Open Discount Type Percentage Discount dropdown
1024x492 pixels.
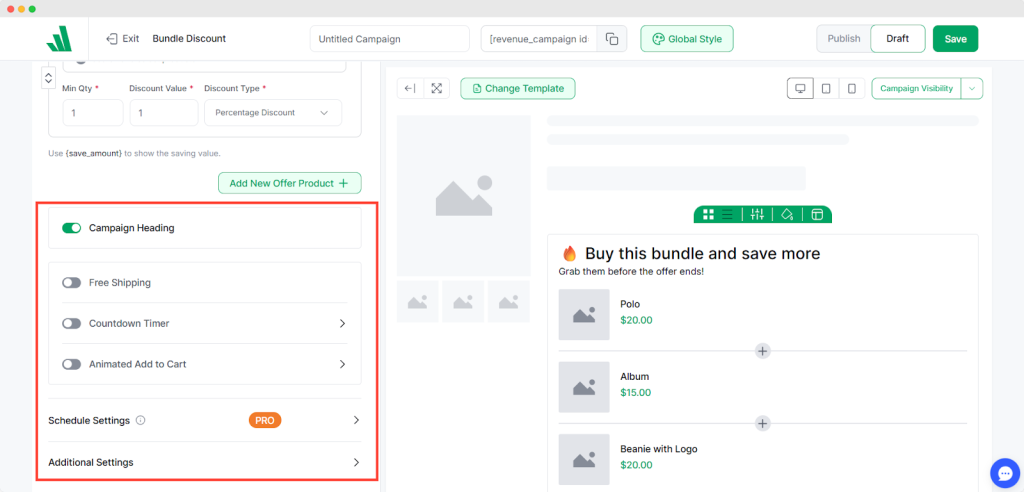point(273,112)
